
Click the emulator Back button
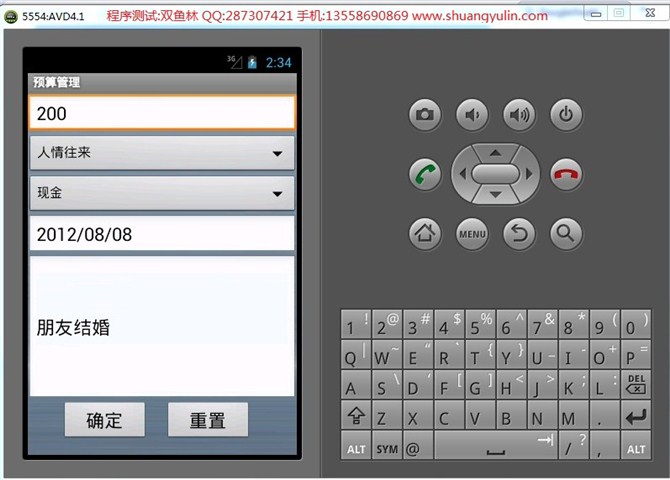pos(519,233)
